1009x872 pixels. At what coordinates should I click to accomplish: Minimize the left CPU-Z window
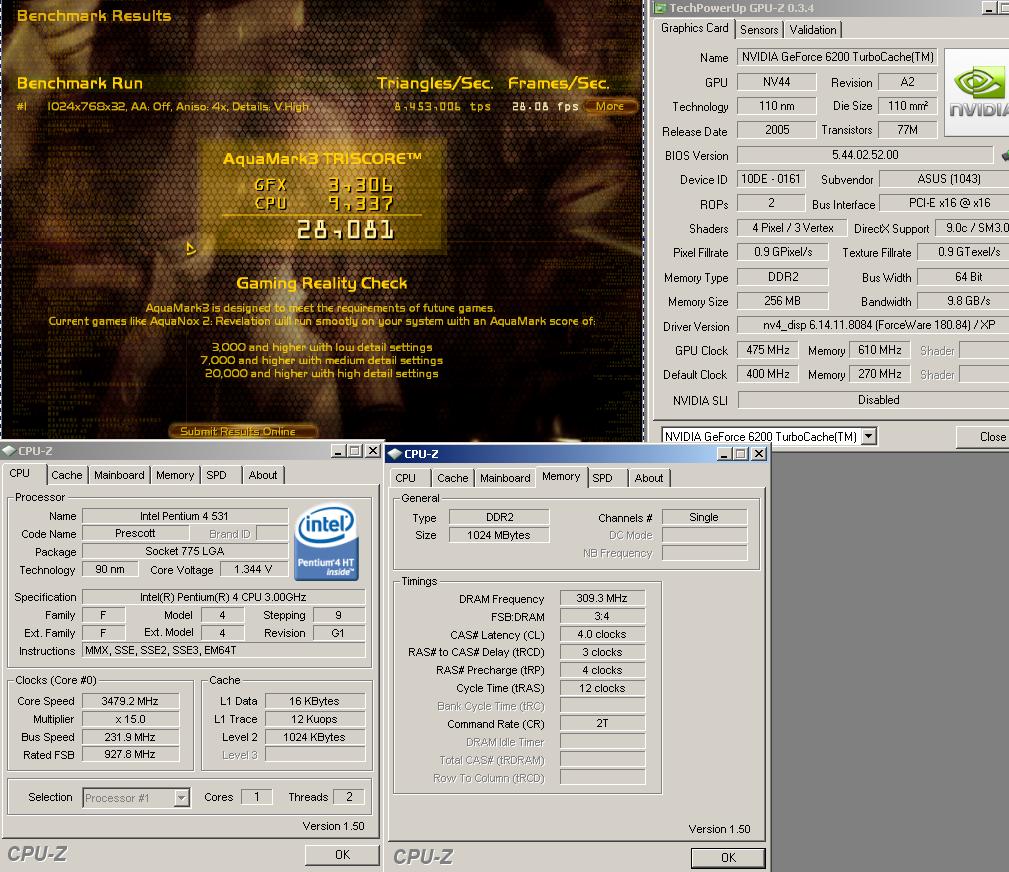[338, 451]
